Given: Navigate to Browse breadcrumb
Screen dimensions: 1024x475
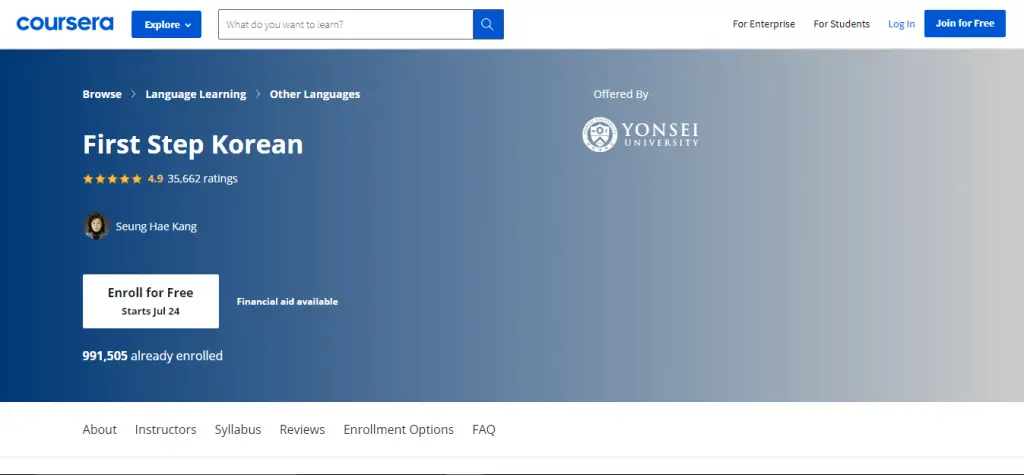Looking at the screenshot, I should click(102, 94).
